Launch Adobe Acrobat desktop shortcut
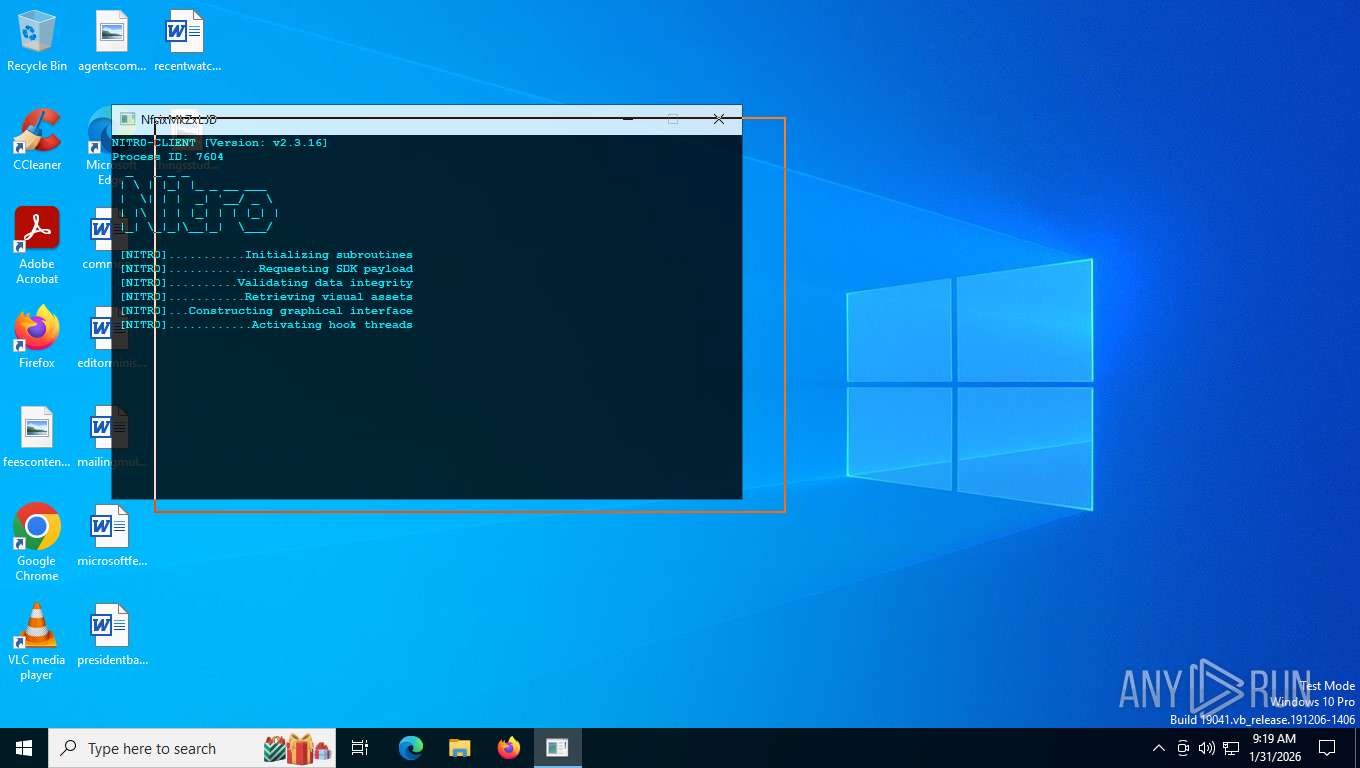Screen dimensions: 1360x768 [x=37, y=246]
